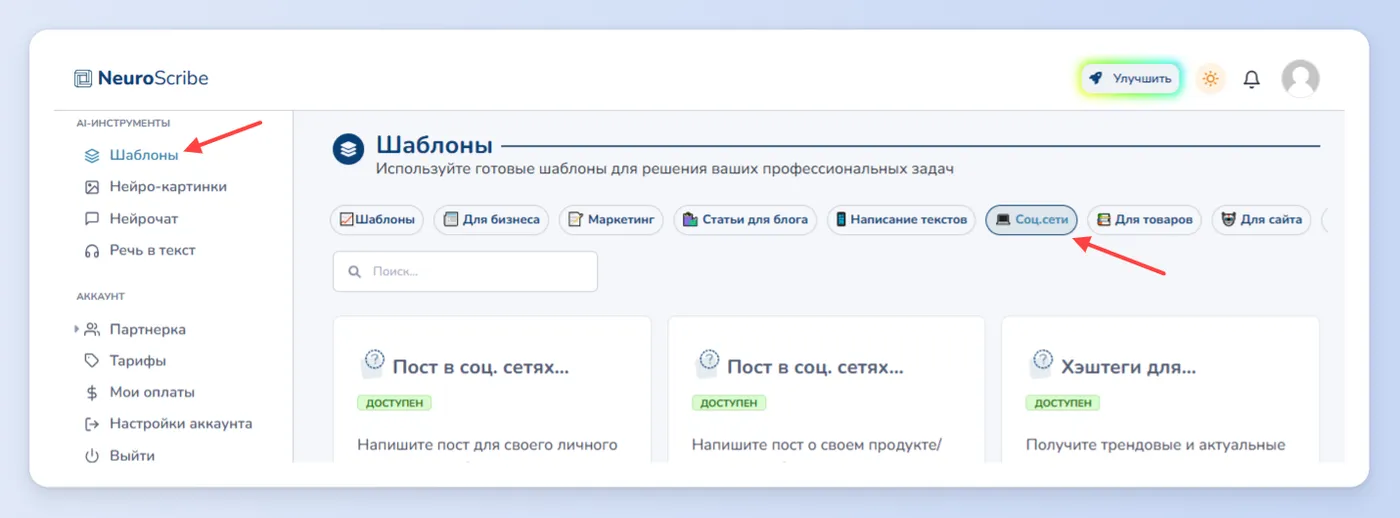Open Нейрочат in the sidebar
1400x518 pixels.
point(144,218)
